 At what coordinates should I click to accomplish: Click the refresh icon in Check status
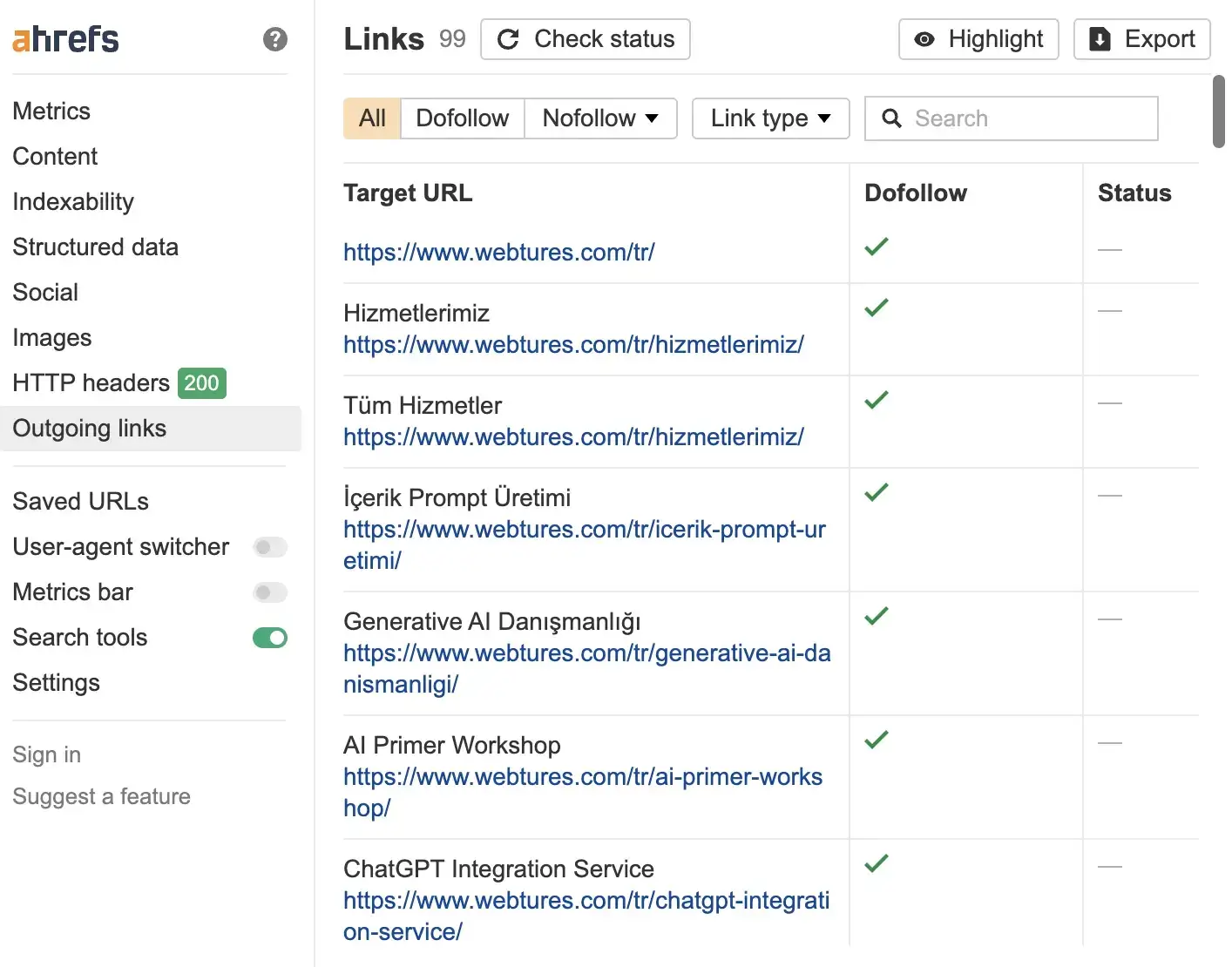pos(508,38)
